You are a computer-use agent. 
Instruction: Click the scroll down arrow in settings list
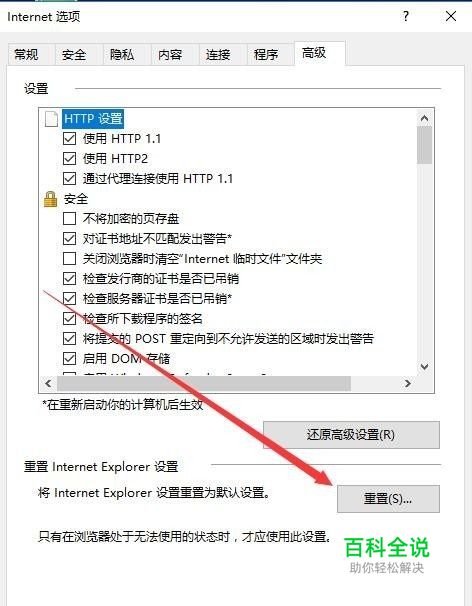424,366
